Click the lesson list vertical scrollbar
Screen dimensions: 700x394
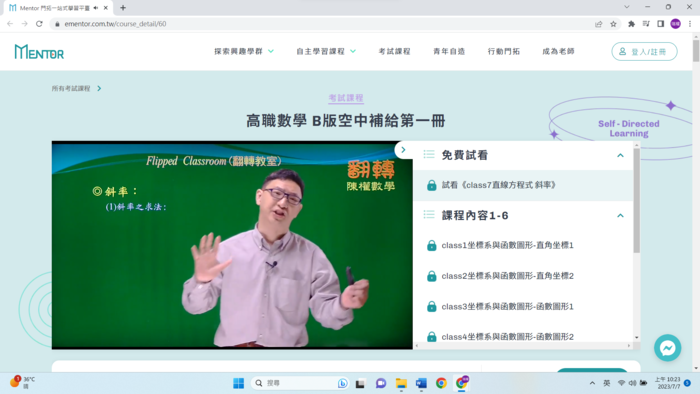pyautogui.click(x=637, y=201)
